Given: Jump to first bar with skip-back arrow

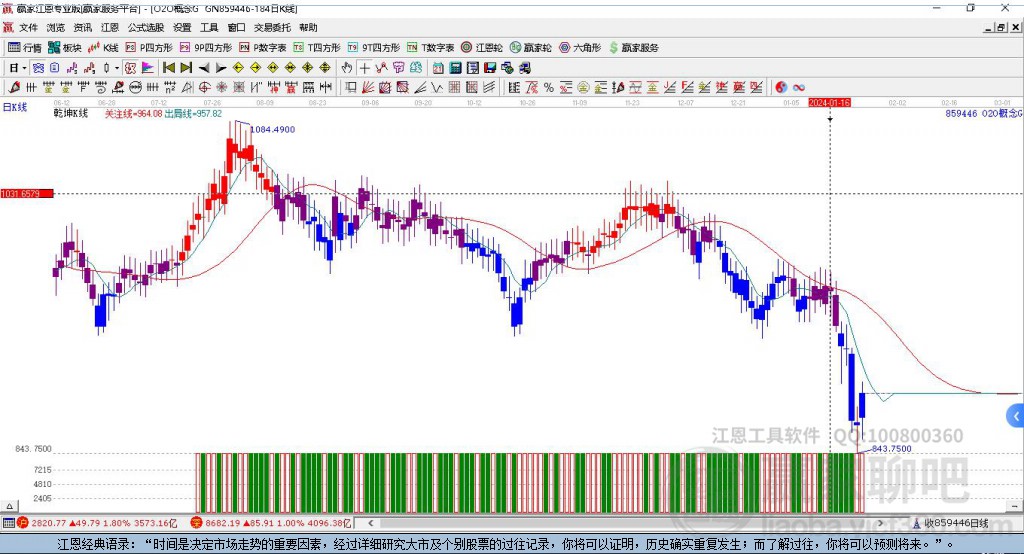Looking at the screenshot, I should 168,67.
